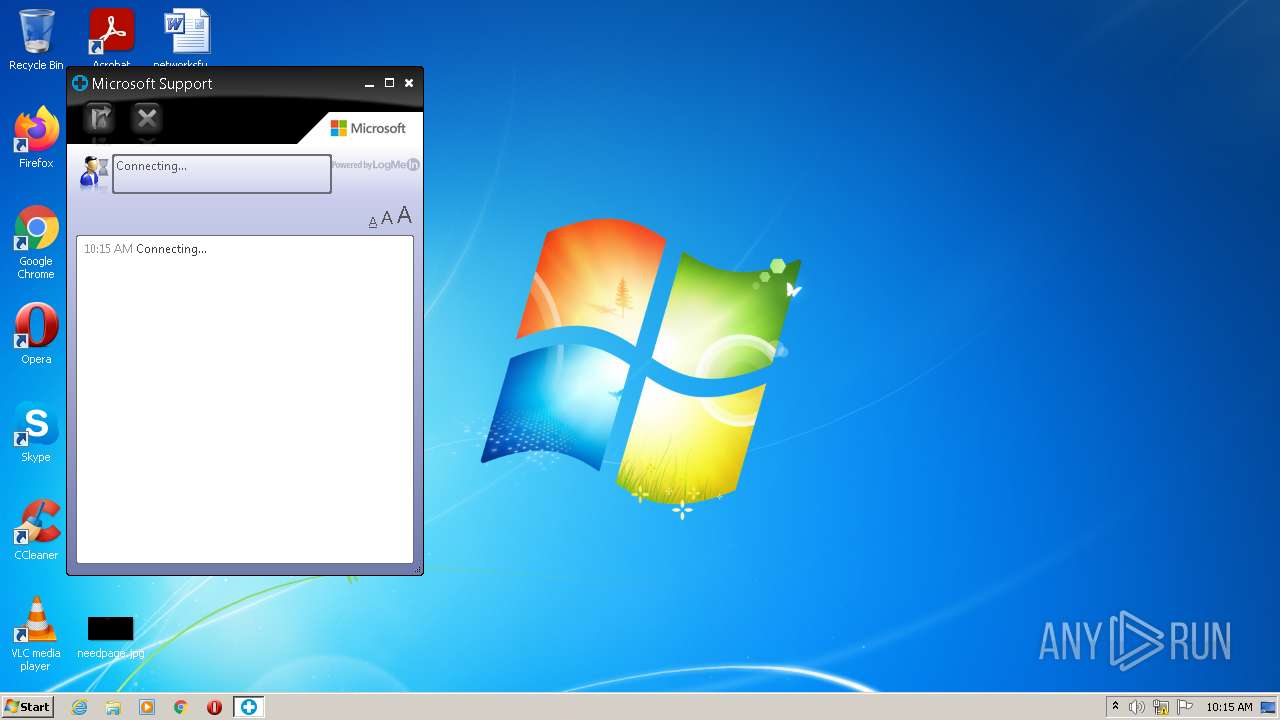This screenshot has width=1280, height=720.
Task: Click the Microsoft Support title bar icon
Action: coord(80,83)
